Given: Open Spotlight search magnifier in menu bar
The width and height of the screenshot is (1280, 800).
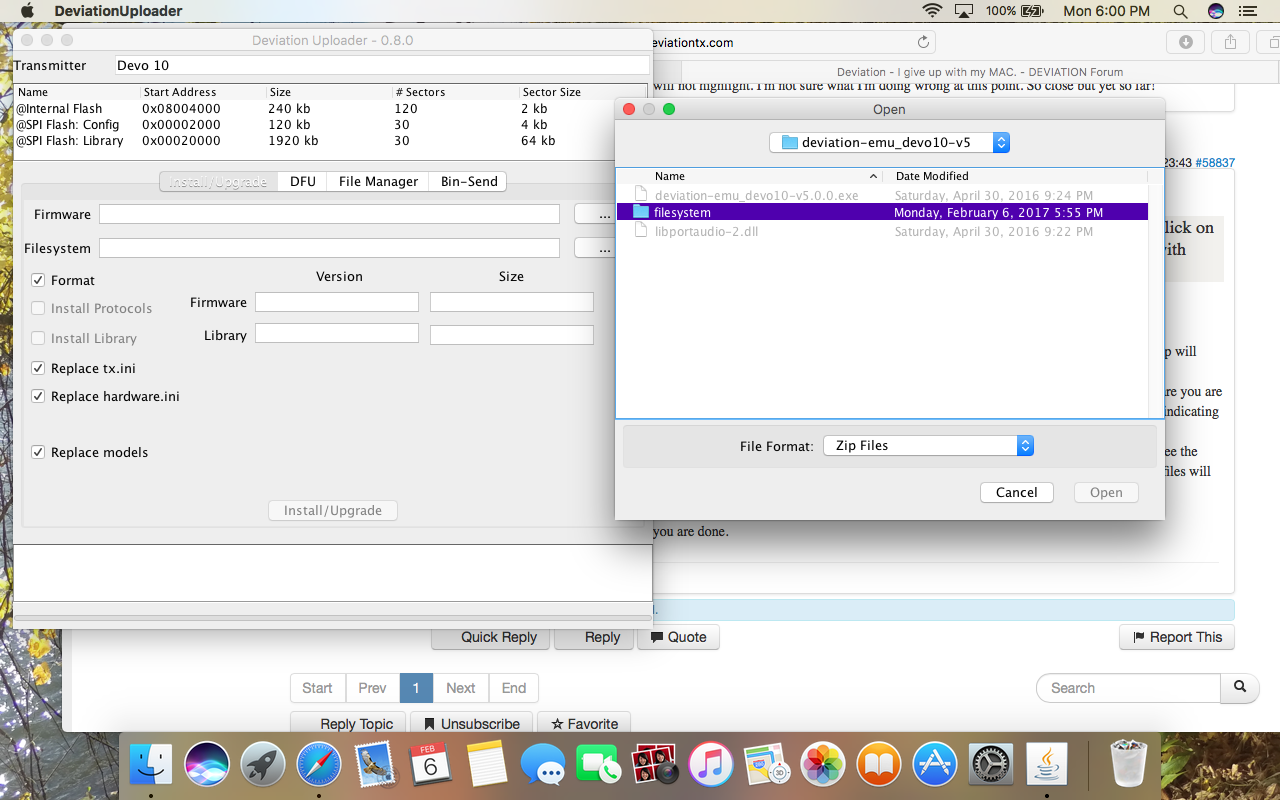Looking at the screenshot, I should pyautogui.click(x=1180, y=11).
